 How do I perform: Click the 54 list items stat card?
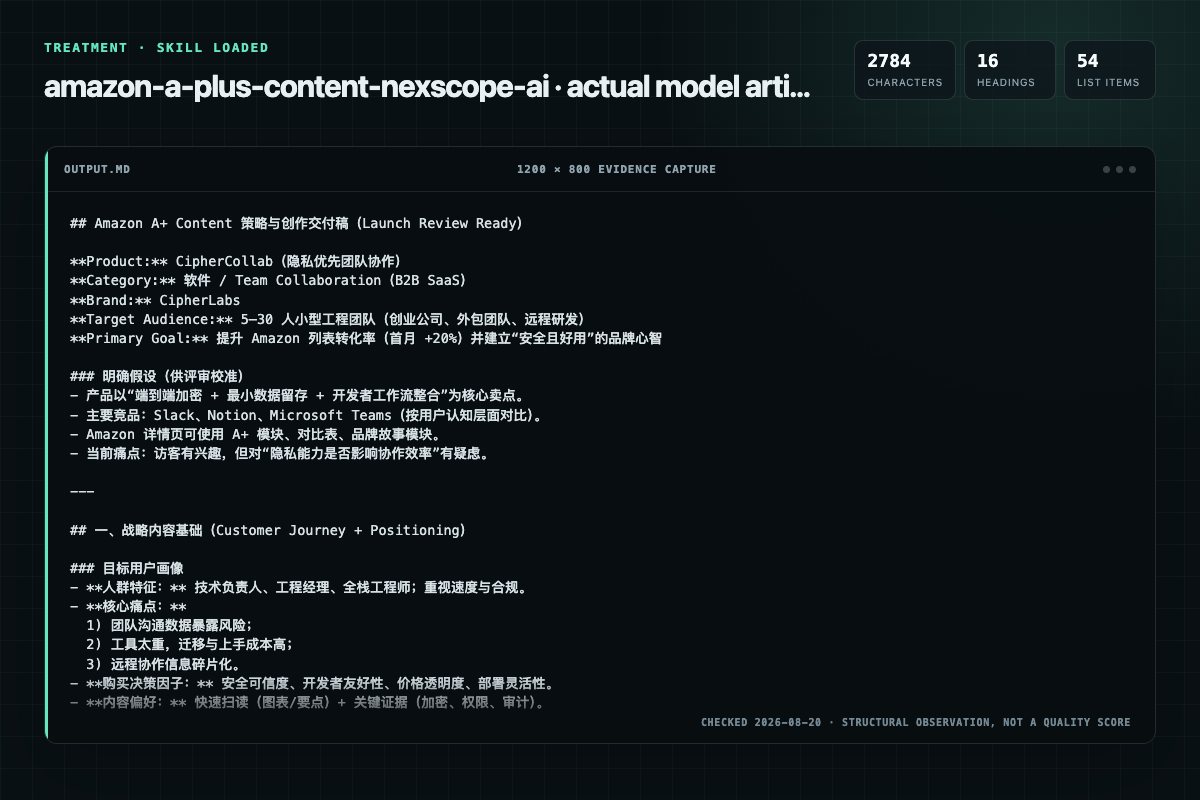(x=1109, y=70)
